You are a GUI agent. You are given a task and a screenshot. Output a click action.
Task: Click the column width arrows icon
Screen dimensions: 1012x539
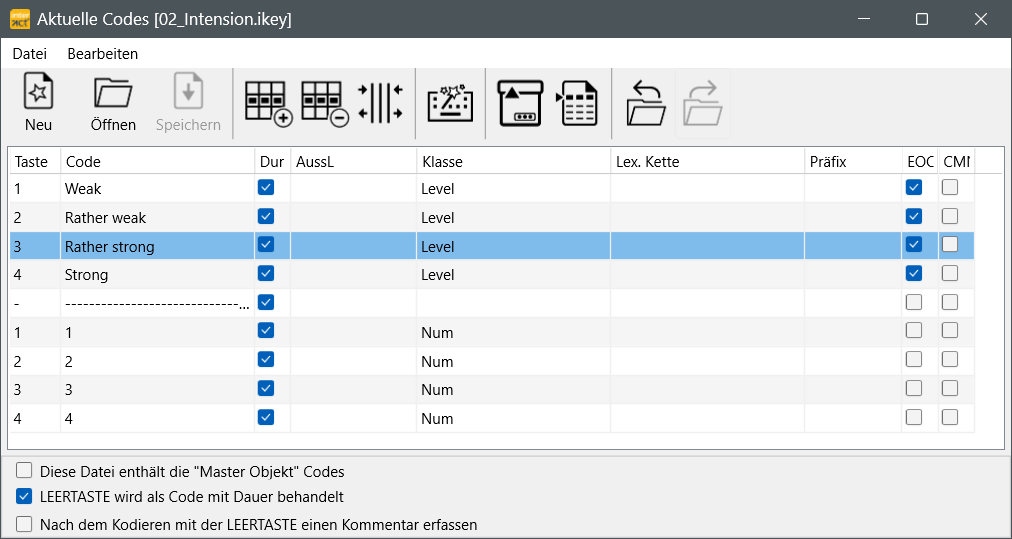[381, 103]
